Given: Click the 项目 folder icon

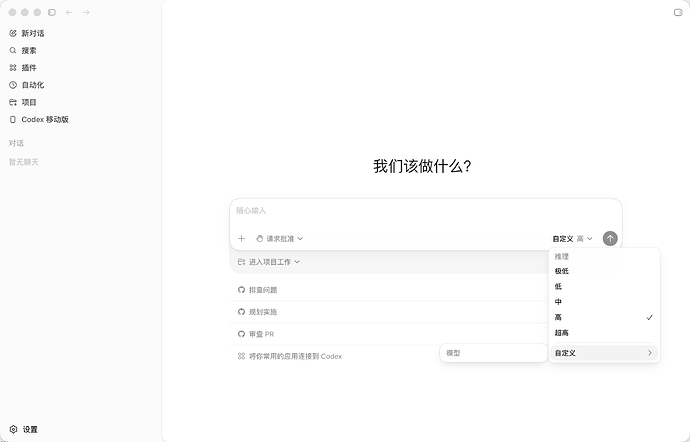Looking at the screenshot, I should (x=13, y=102).
